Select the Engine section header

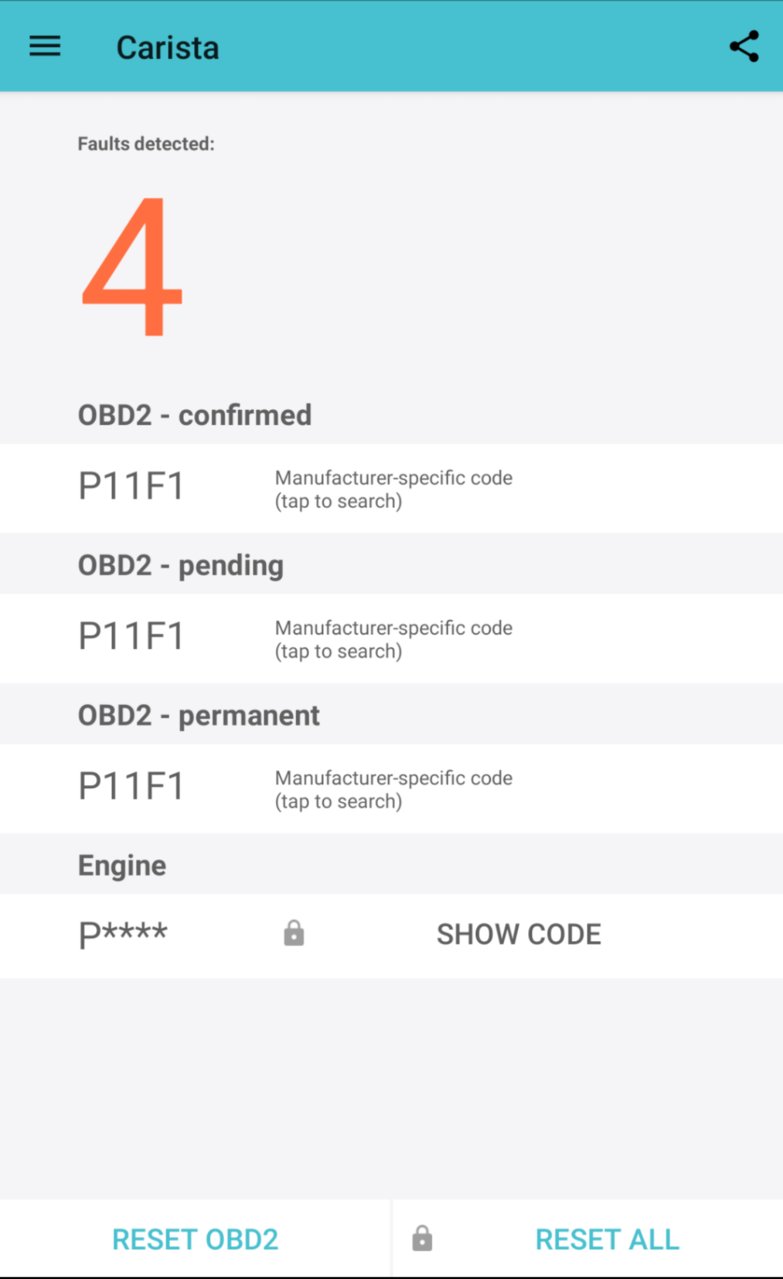[x=122, y=865]
